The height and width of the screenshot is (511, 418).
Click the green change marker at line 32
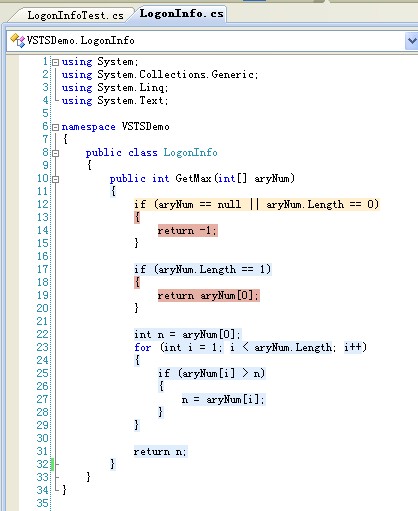[52, 464]
